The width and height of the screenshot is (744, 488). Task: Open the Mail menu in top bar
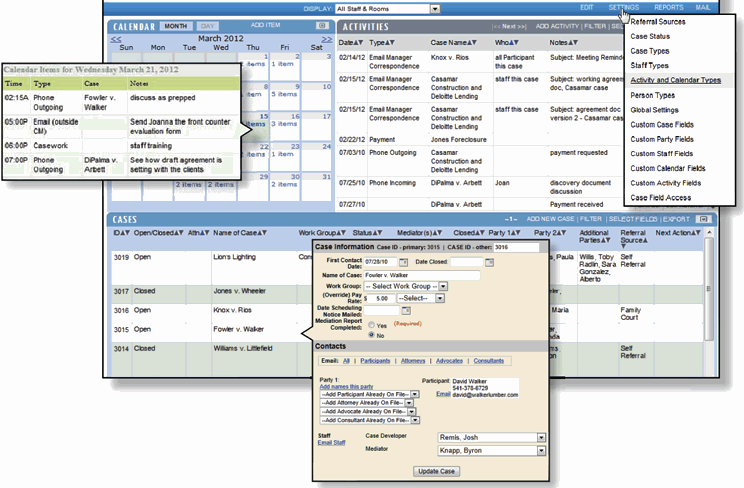pos(703,8)
